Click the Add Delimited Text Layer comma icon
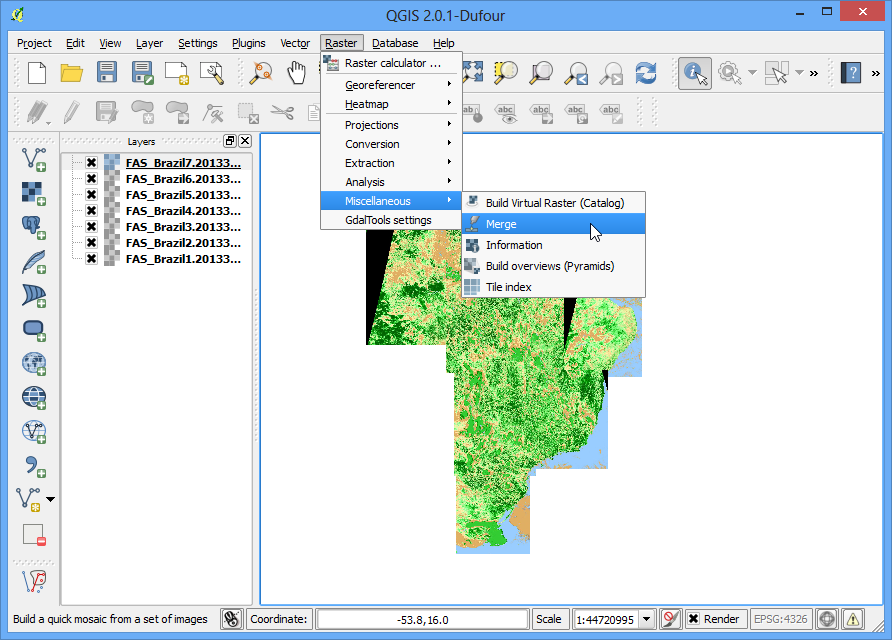Viewport: 892px width, 640px height. click(x=34, y=466)
